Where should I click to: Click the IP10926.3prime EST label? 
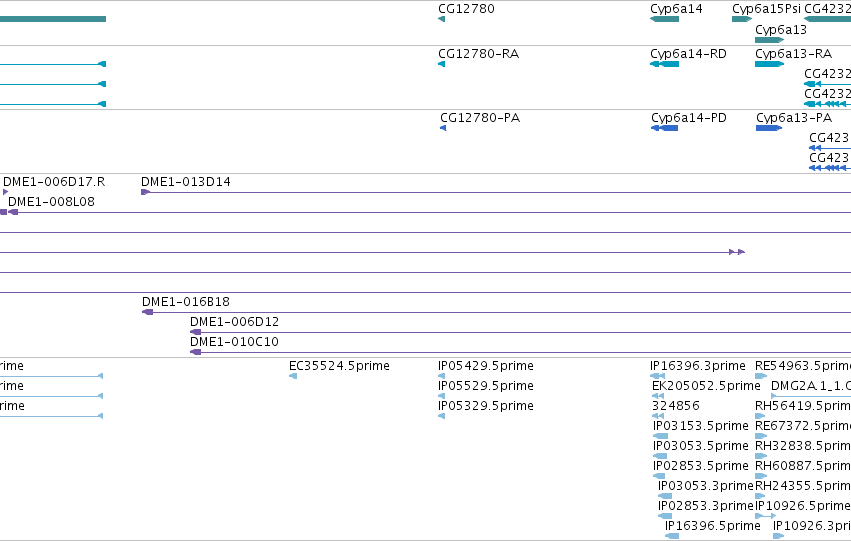812,527
